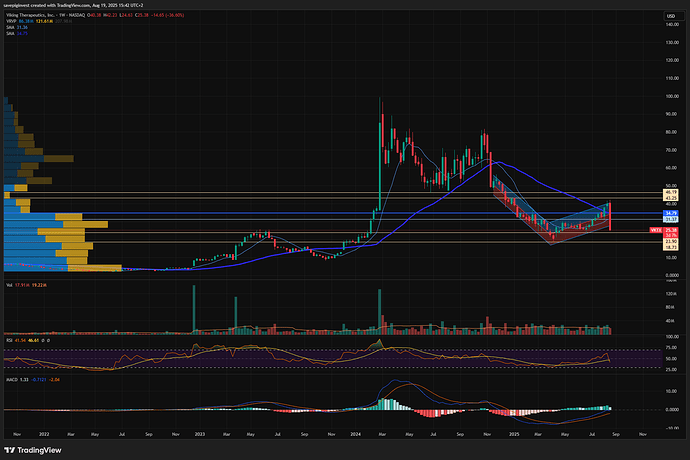Click the 2024 label on time axis
The width and height of the screenshot is (690, 460).
(x=356, y=434)
